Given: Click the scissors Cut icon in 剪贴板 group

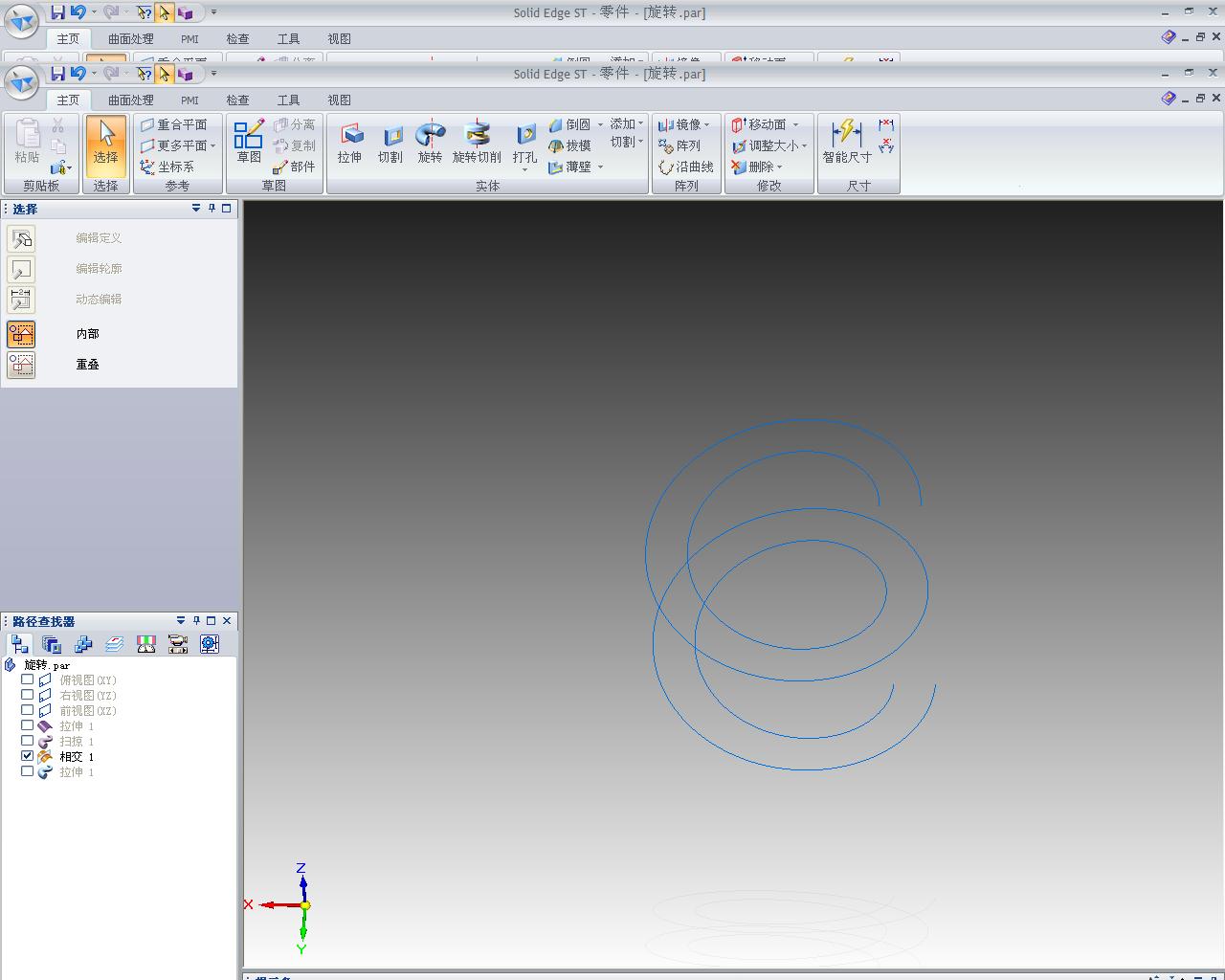Looking at the screenshot, I should pos(58,125).
